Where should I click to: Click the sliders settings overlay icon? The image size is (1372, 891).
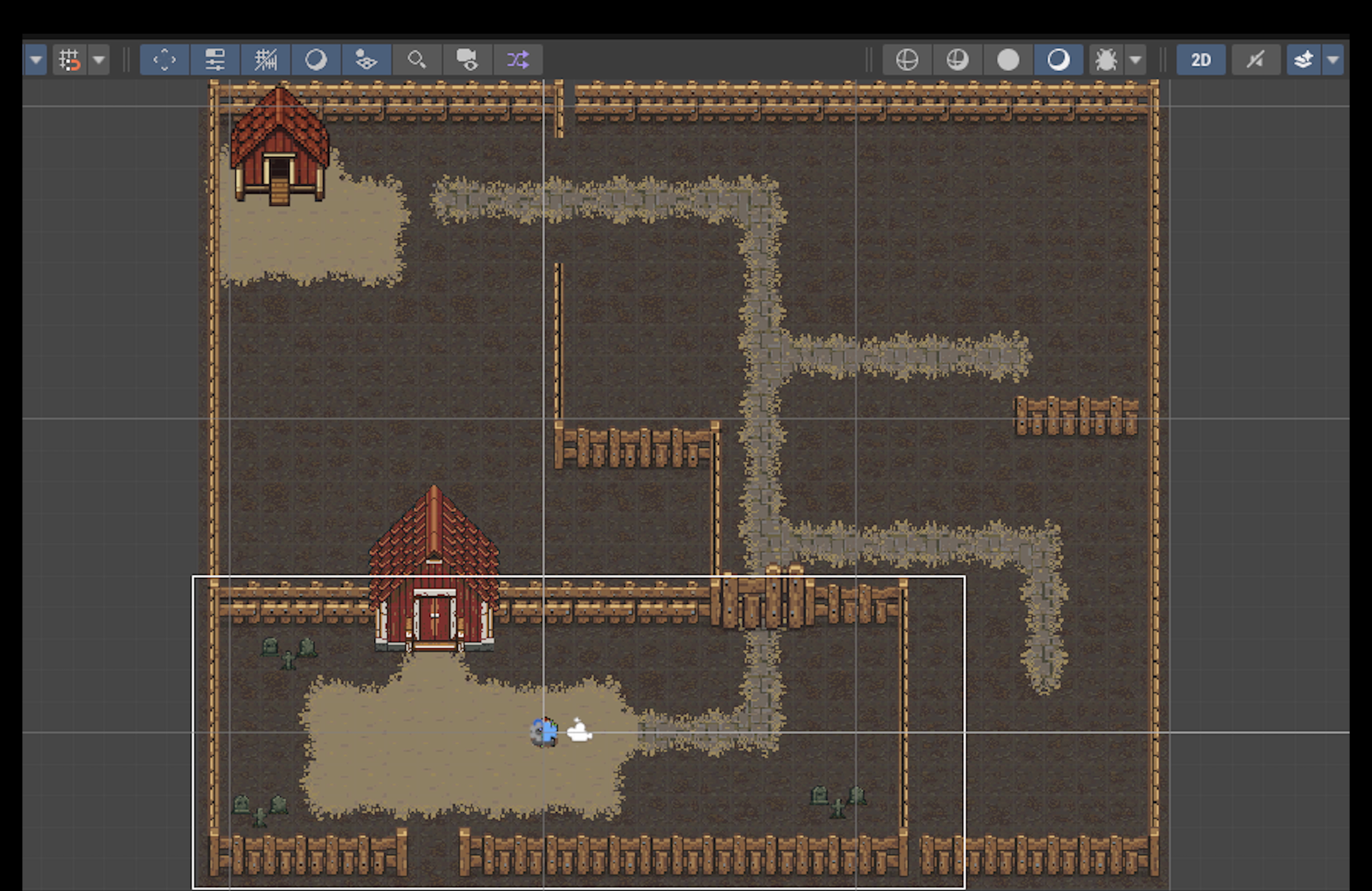[215, 60]
